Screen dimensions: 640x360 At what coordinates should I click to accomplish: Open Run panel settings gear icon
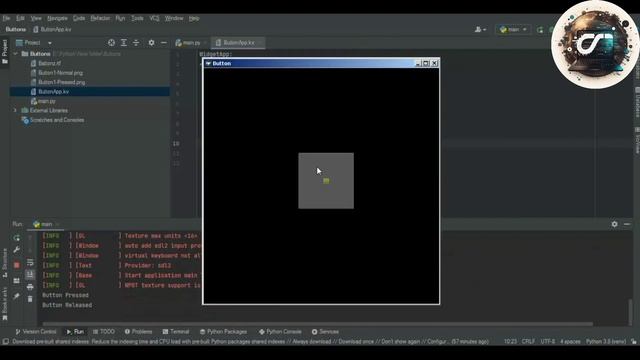(614, 224)
